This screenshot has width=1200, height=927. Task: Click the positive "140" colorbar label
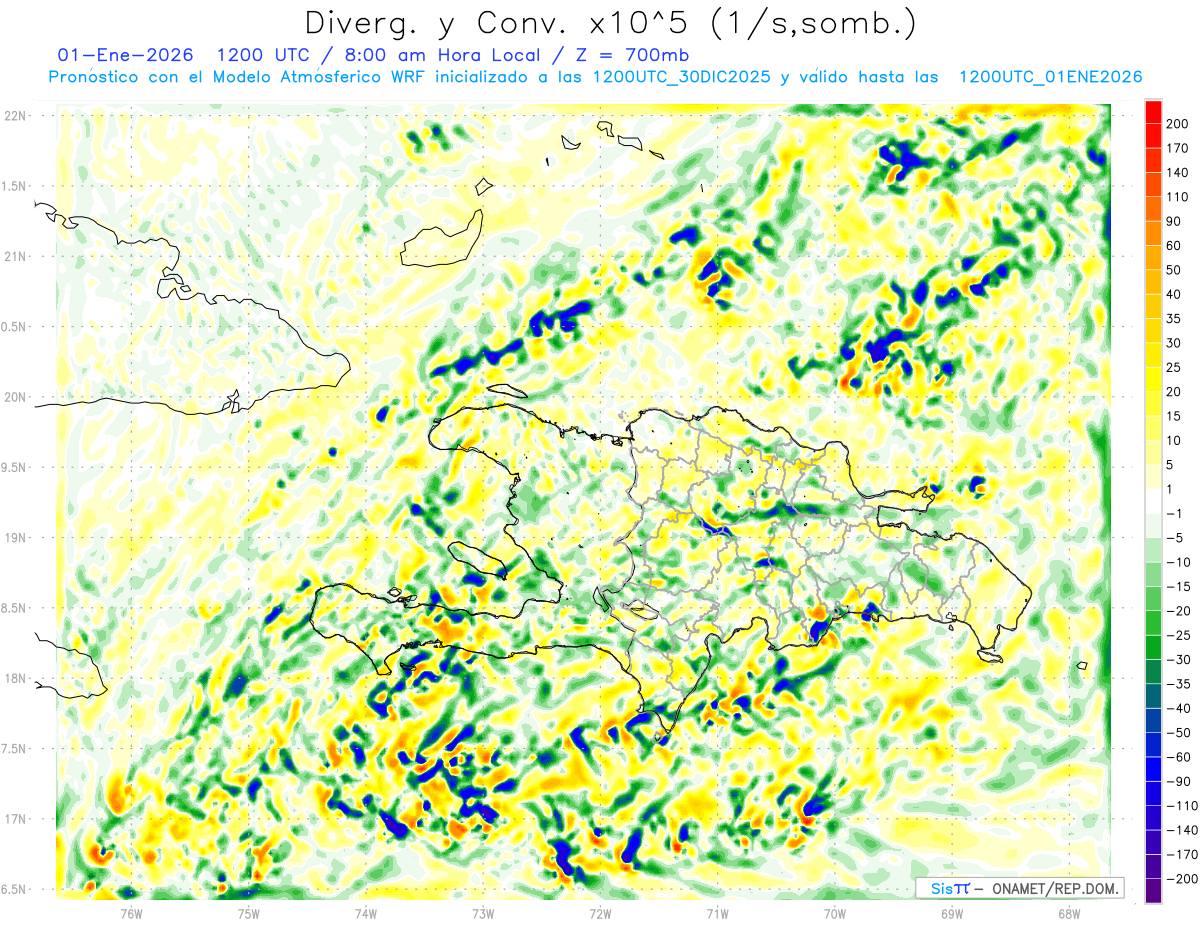click(x=1178, y=172)
